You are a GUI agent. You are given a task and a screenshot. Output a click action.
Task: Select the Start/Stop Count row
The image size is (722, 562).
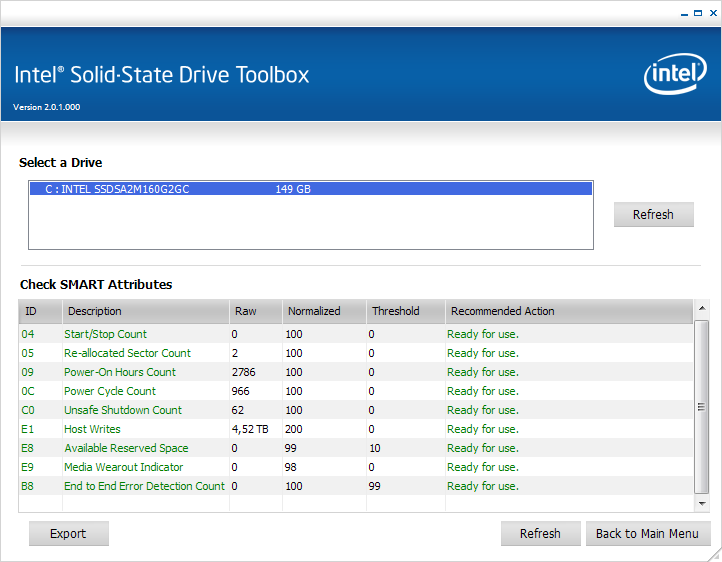coord(355,334)
